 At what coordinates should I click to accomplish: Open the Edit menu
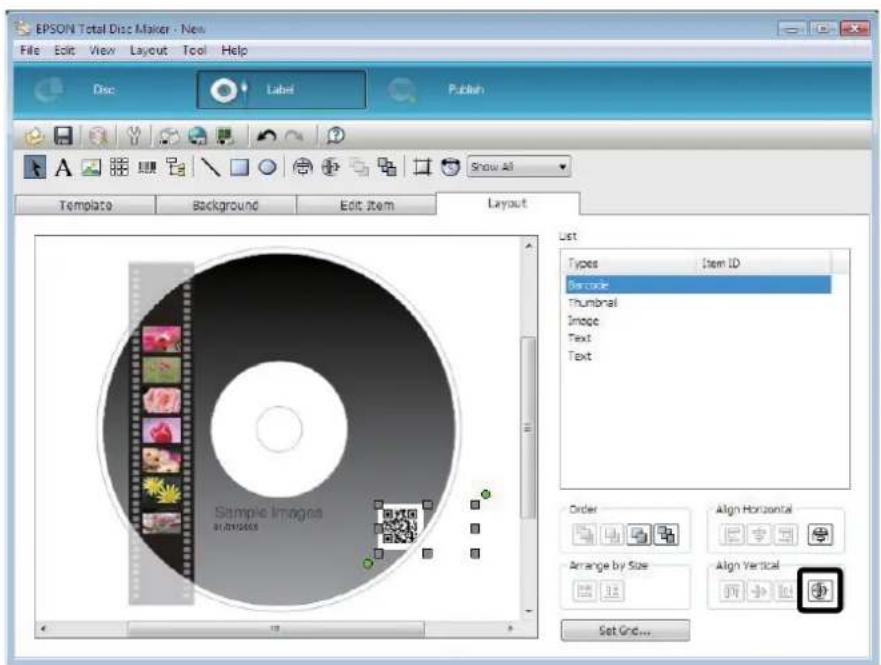(64, 51)
